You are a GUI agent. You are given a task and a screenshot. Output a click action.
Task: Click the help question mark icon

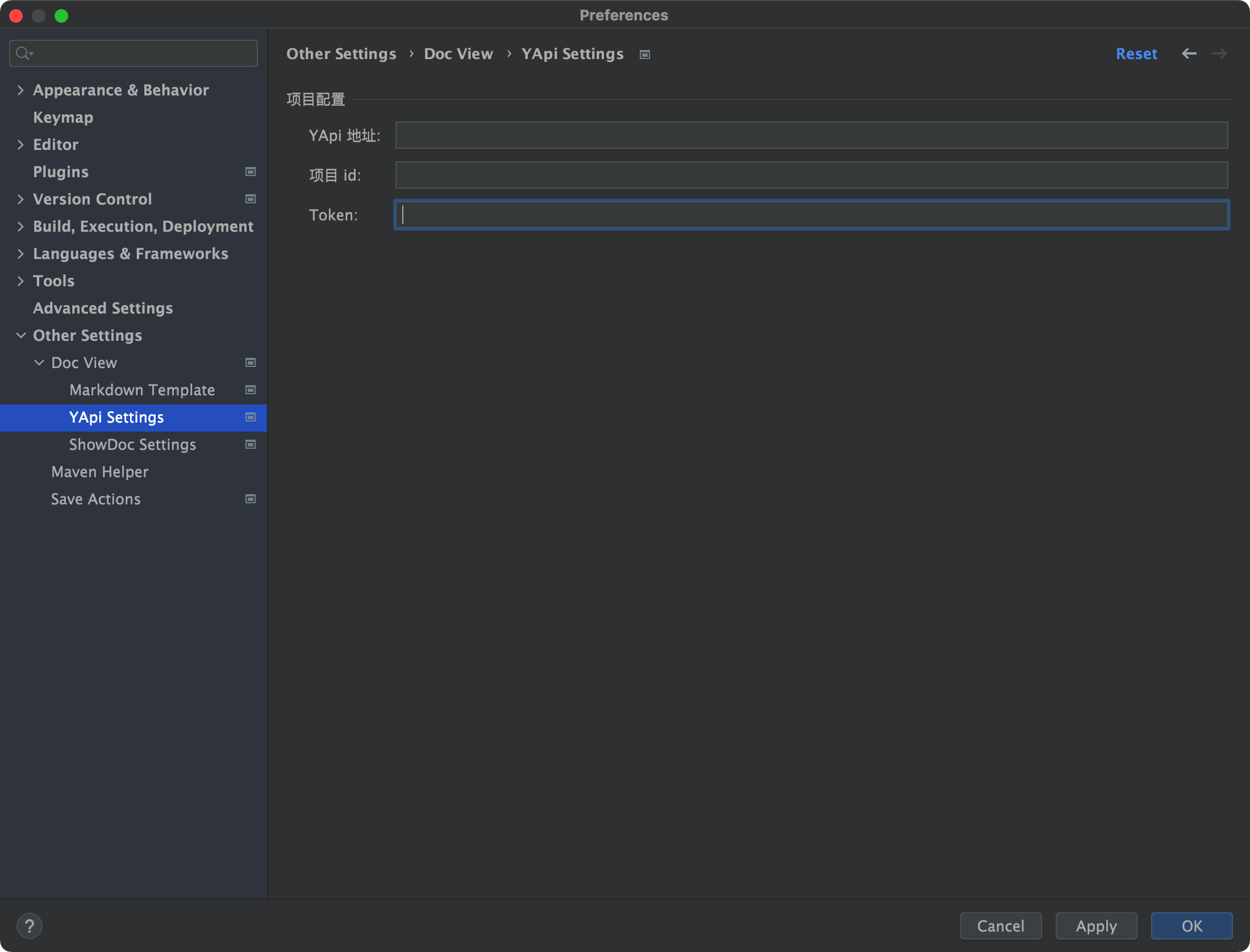(x=30, y=926)
